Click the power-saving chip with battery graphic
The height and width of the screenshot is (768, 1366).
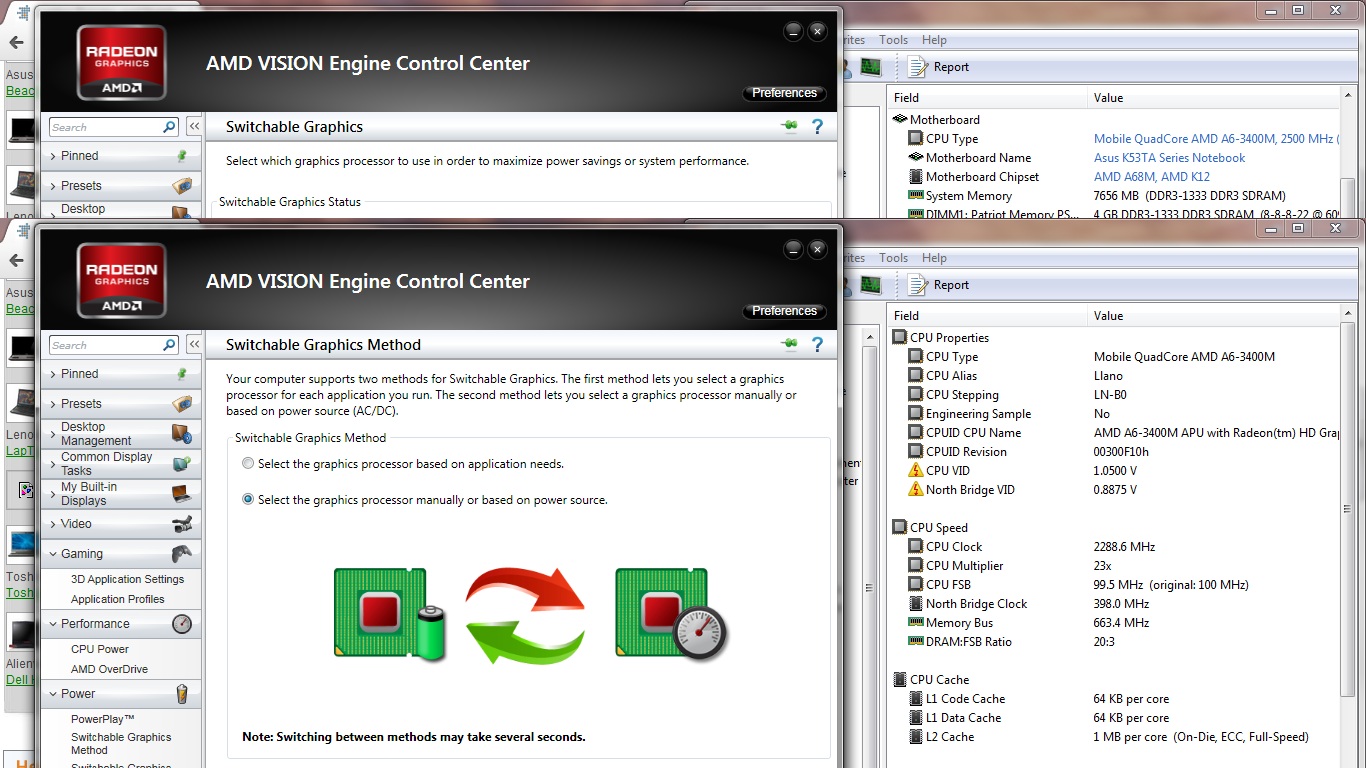pos(390,614)
